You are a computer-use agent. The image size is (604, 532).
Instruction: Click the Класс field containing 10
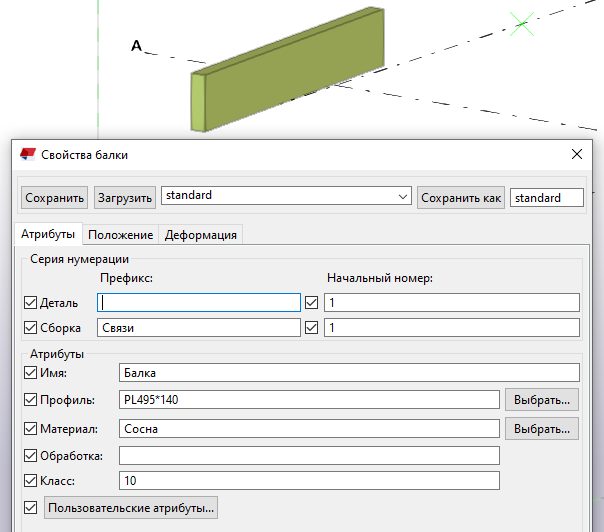click(x=309, y=481)
